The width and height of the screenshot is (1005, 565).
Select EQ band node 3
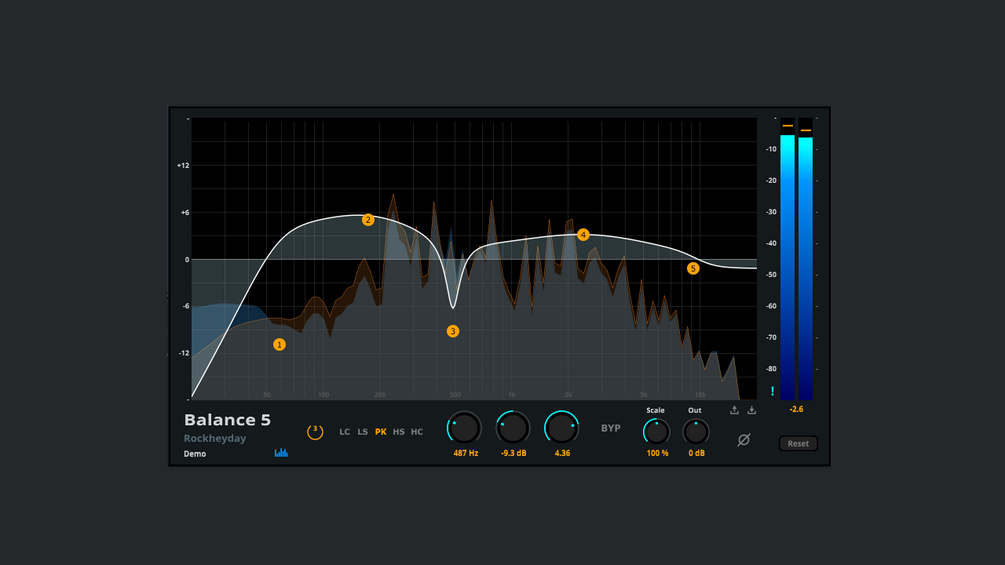pos(453,331)
